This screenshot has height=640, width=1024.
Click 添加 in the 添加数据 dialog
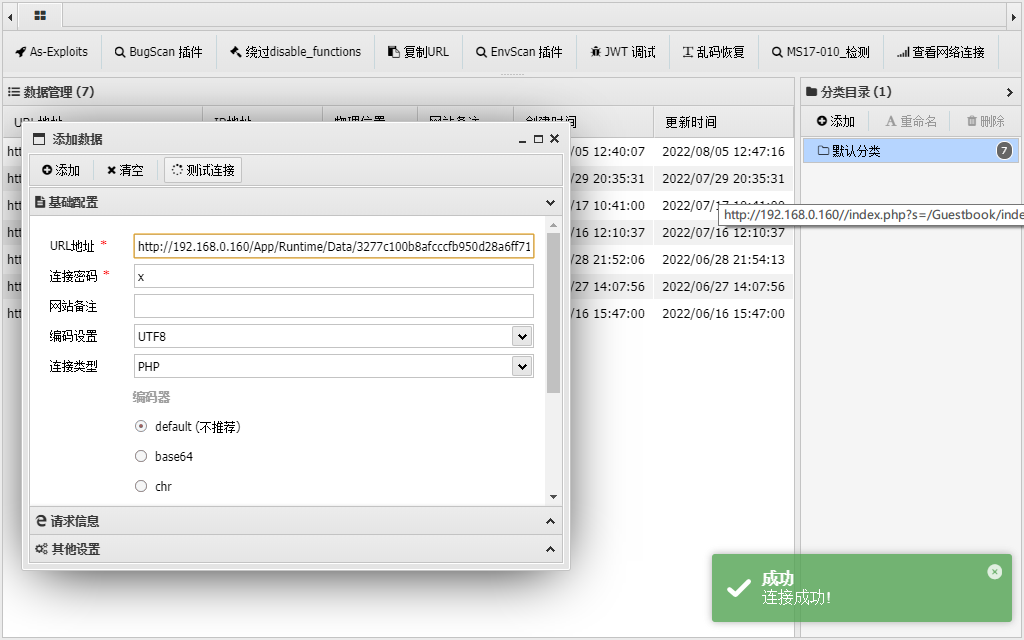pos(61,170)
